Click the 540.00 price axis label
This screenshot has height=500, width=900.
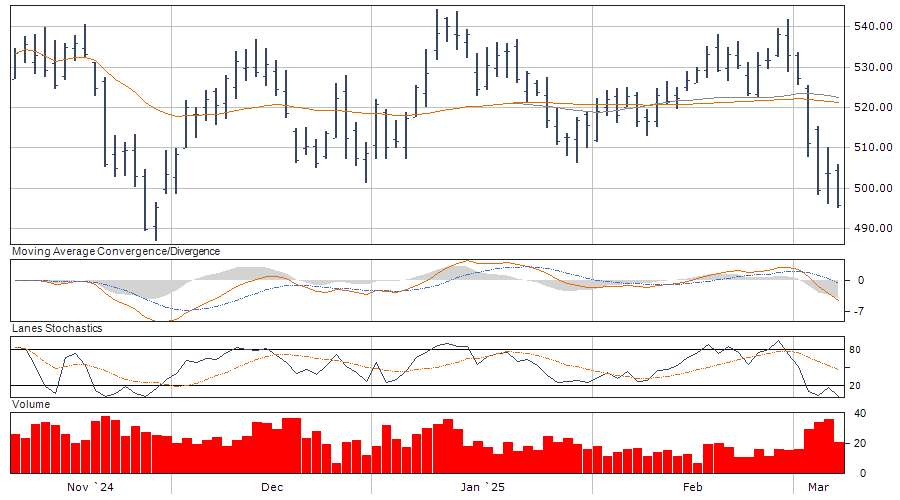(872, 26)
